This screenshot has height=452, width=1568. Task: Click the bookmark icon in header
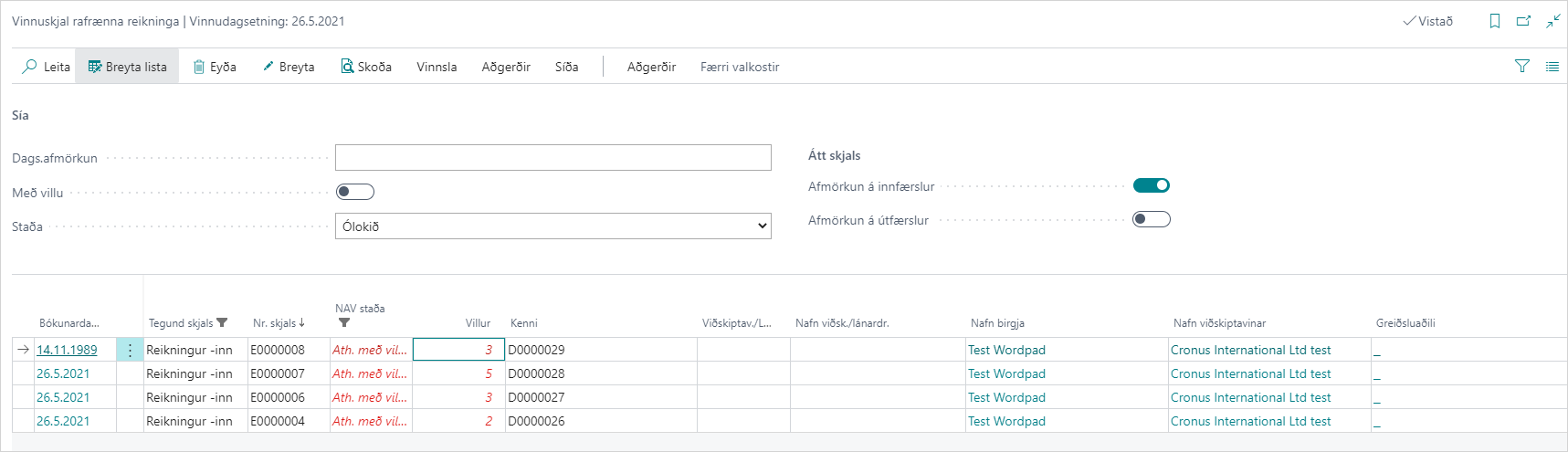[1495, 21]
